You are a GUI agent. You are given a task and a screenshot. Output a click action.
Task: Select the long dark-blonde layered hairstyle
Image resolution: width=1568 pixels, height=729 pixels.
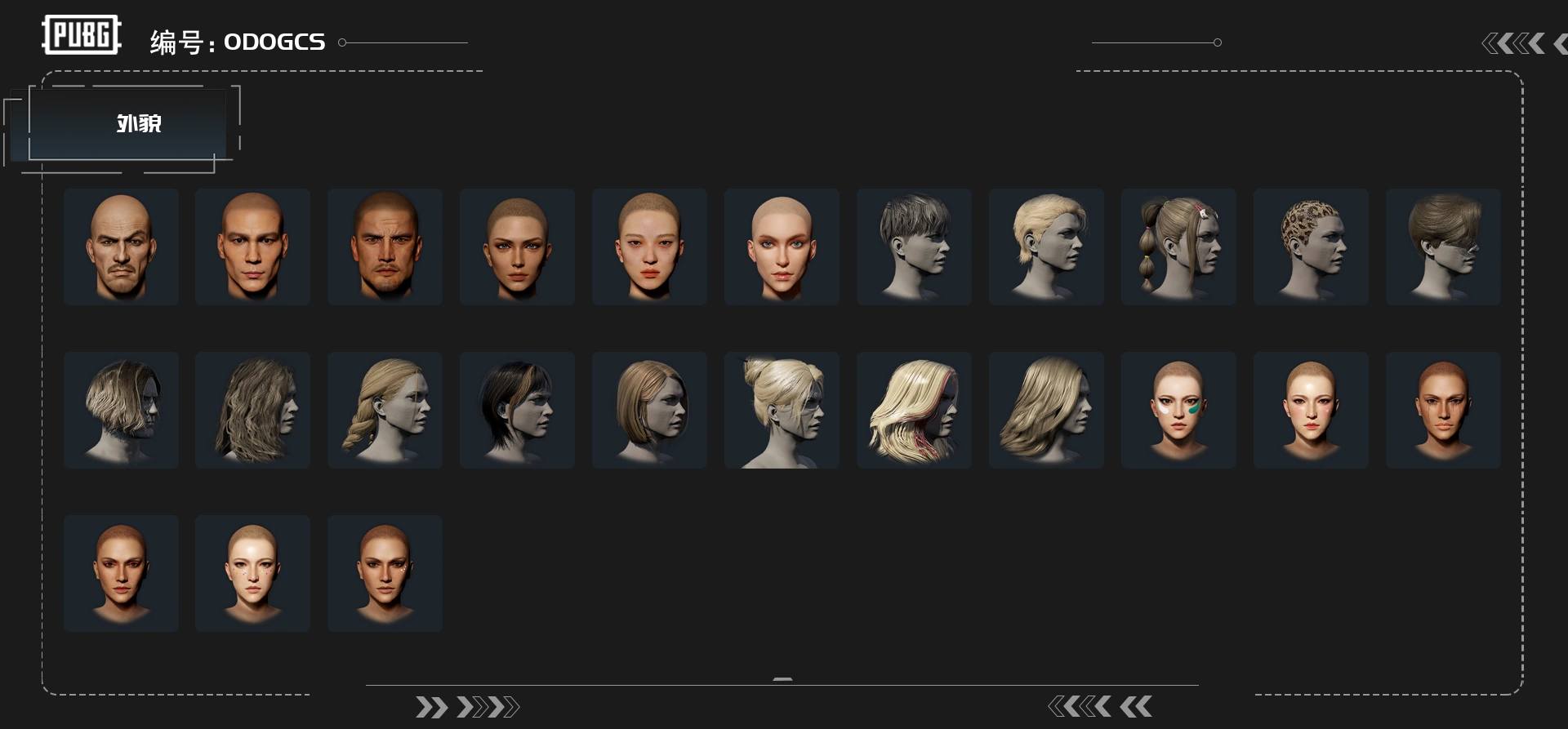[x=1046, y=410]
